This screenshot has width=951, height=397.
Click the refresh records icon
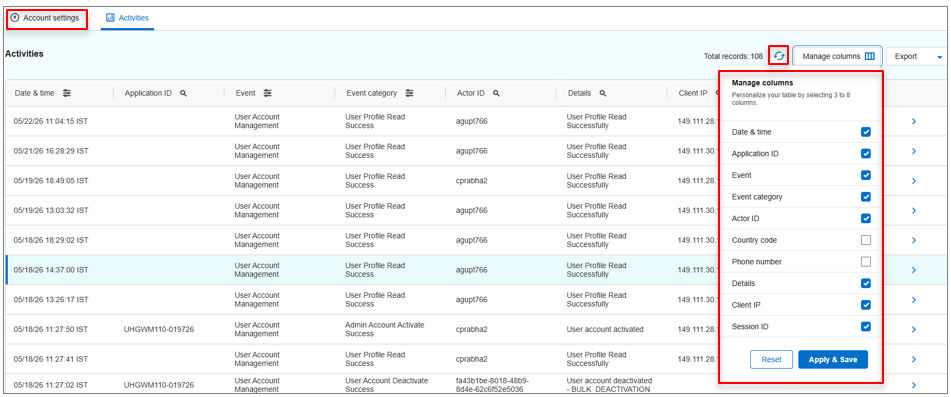point(779,56)
